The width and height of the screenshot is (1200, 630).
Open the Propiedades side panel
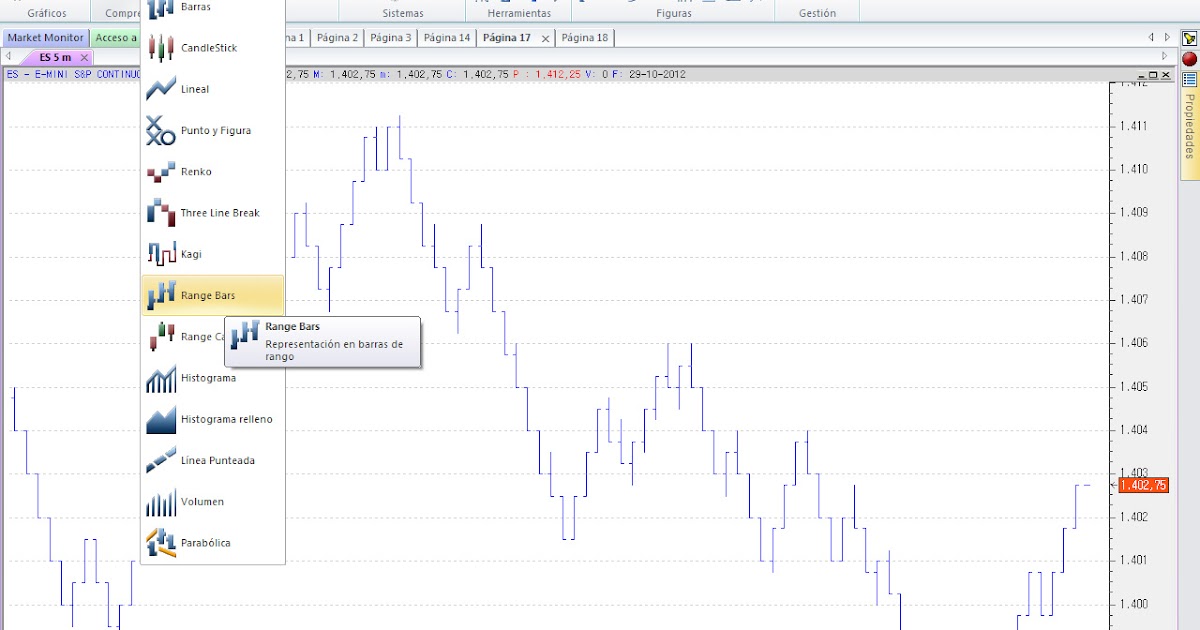point(1189,128)
